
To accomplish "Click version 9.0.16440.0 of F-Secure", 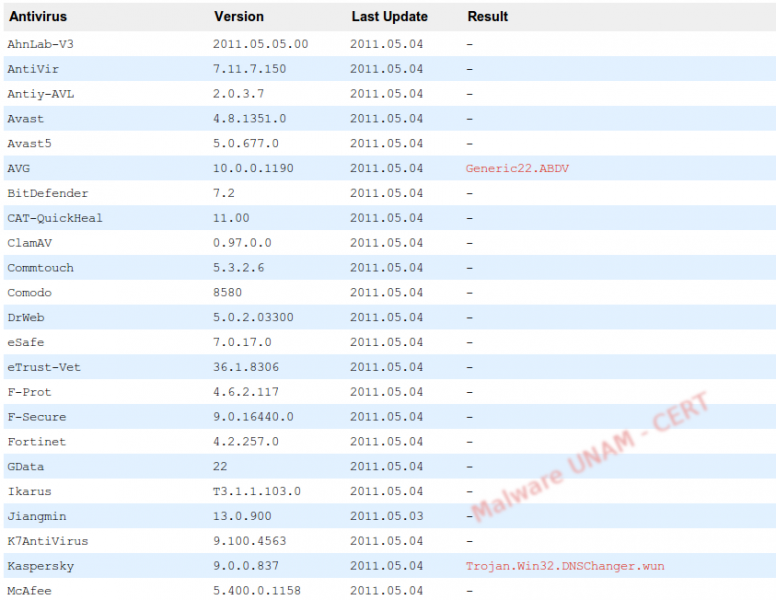I will point(253,417).
